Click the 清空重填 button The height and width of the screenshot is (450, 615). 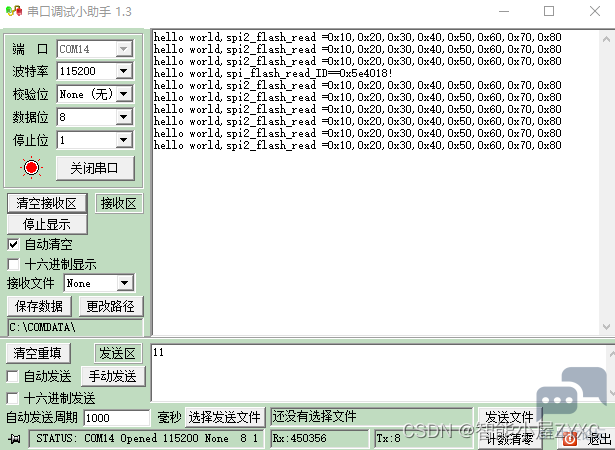pos(38,353)
